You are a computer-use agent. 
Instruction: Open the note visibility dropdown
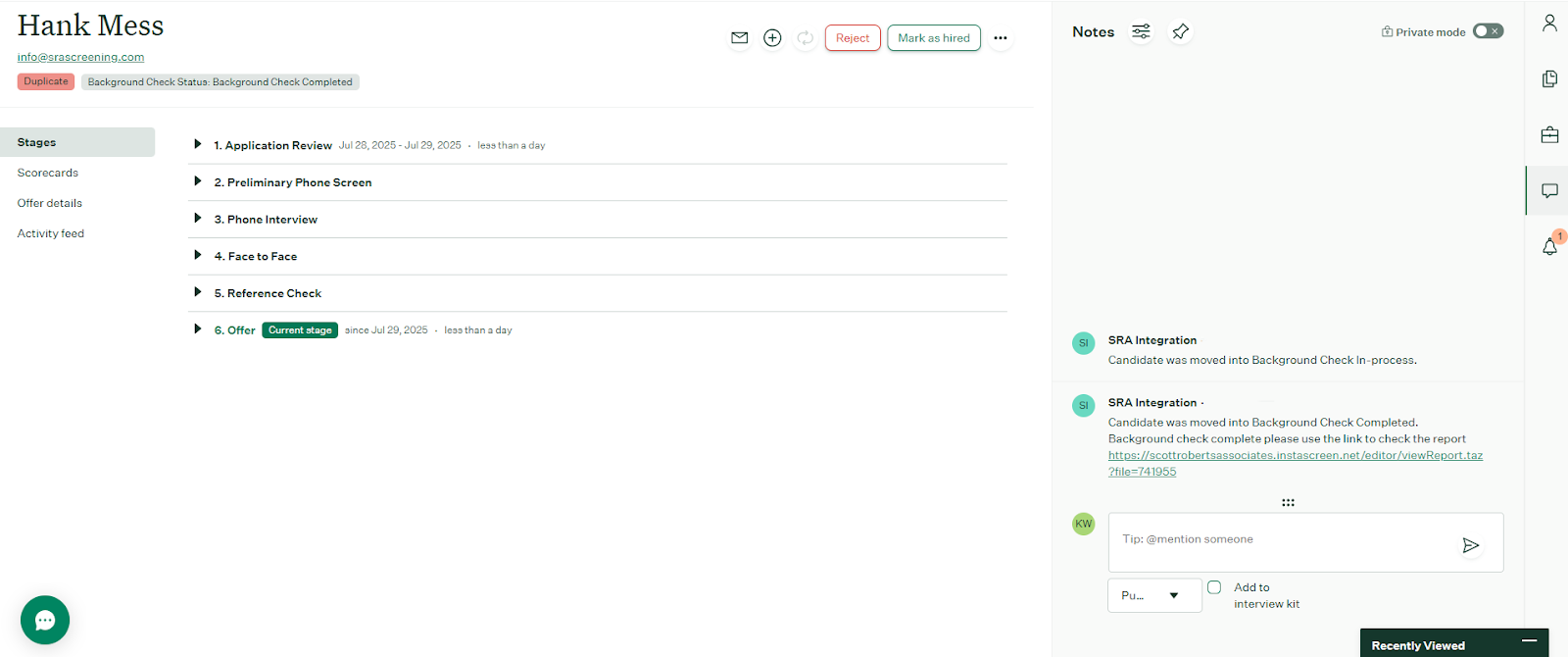1153,595
